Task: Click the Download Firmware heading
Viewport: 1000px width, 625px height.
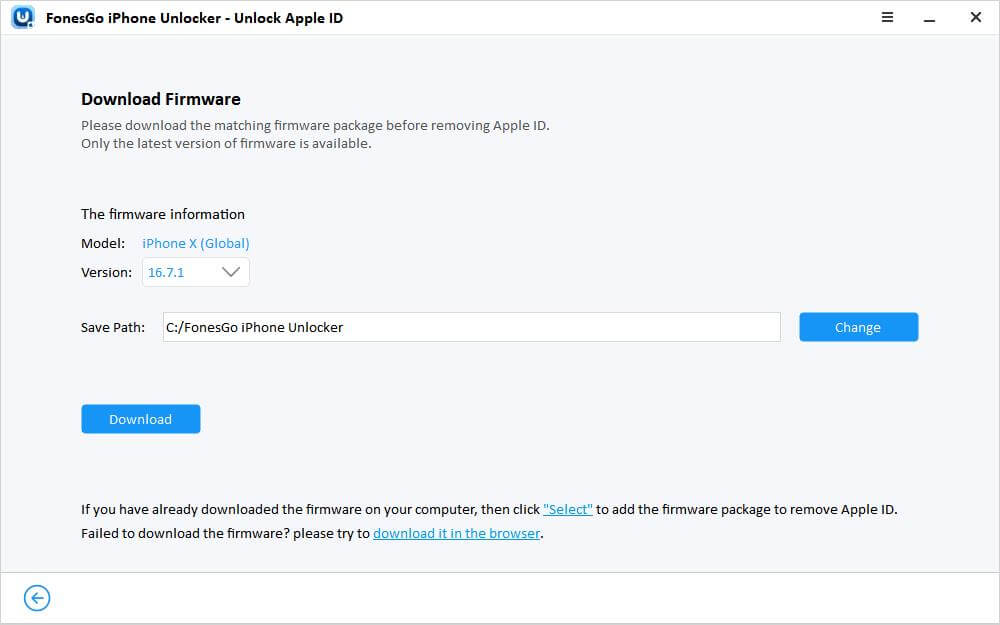Action: click(160, 99)
